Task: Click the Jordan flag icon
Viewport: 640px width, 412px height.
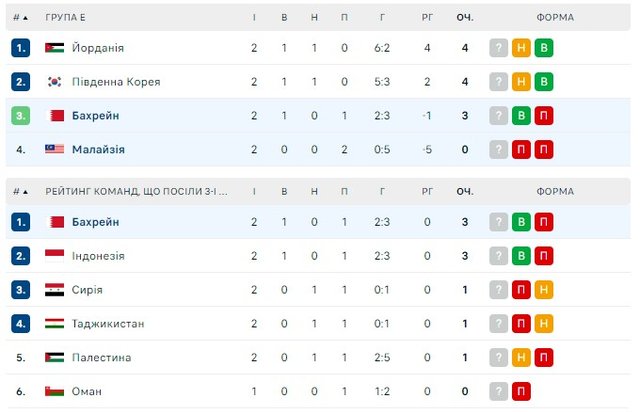Action: 54,48
